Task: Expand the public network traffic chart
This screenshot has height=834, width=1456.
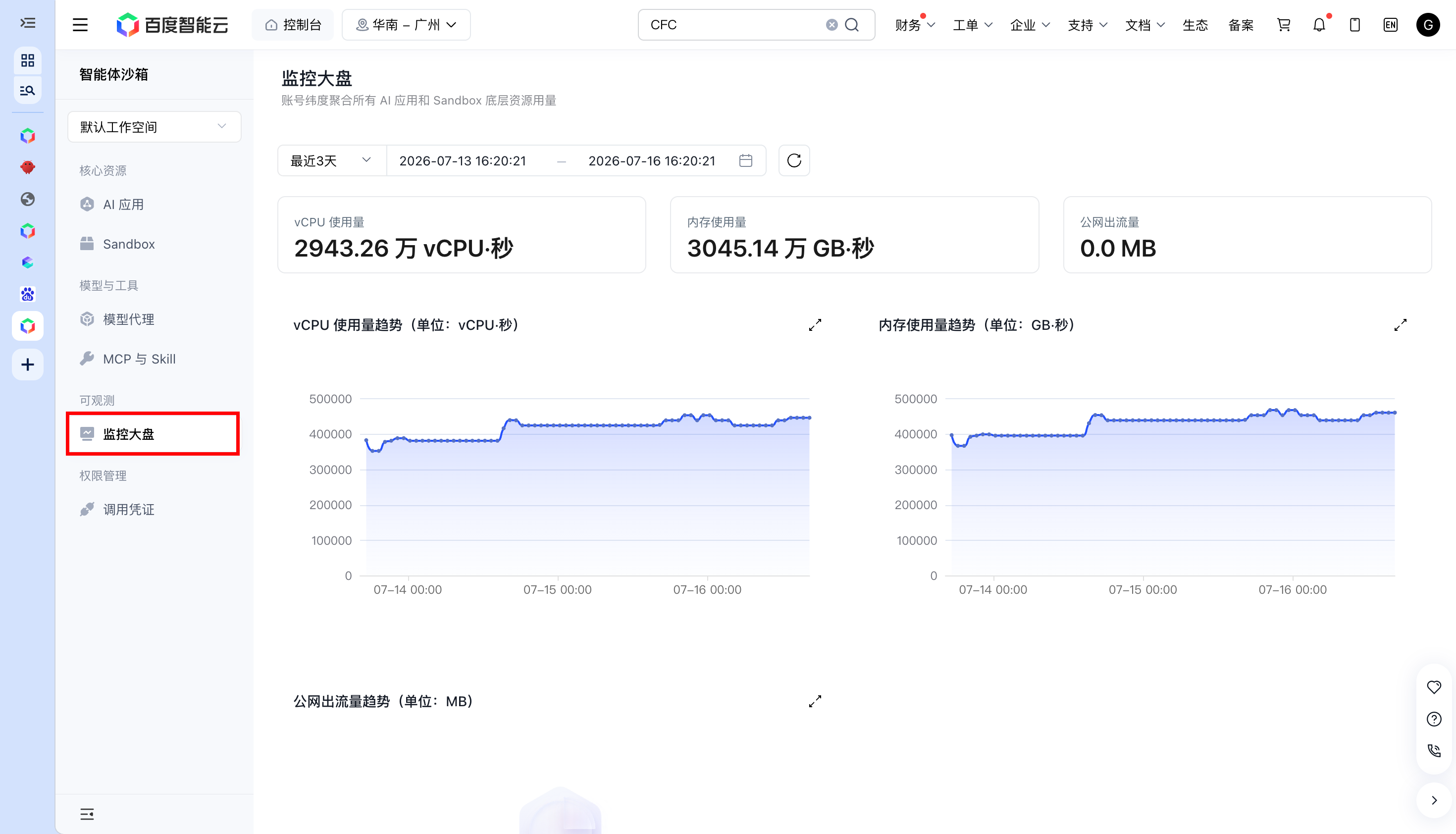Action: pyautogui.click(x=815, y=701)
